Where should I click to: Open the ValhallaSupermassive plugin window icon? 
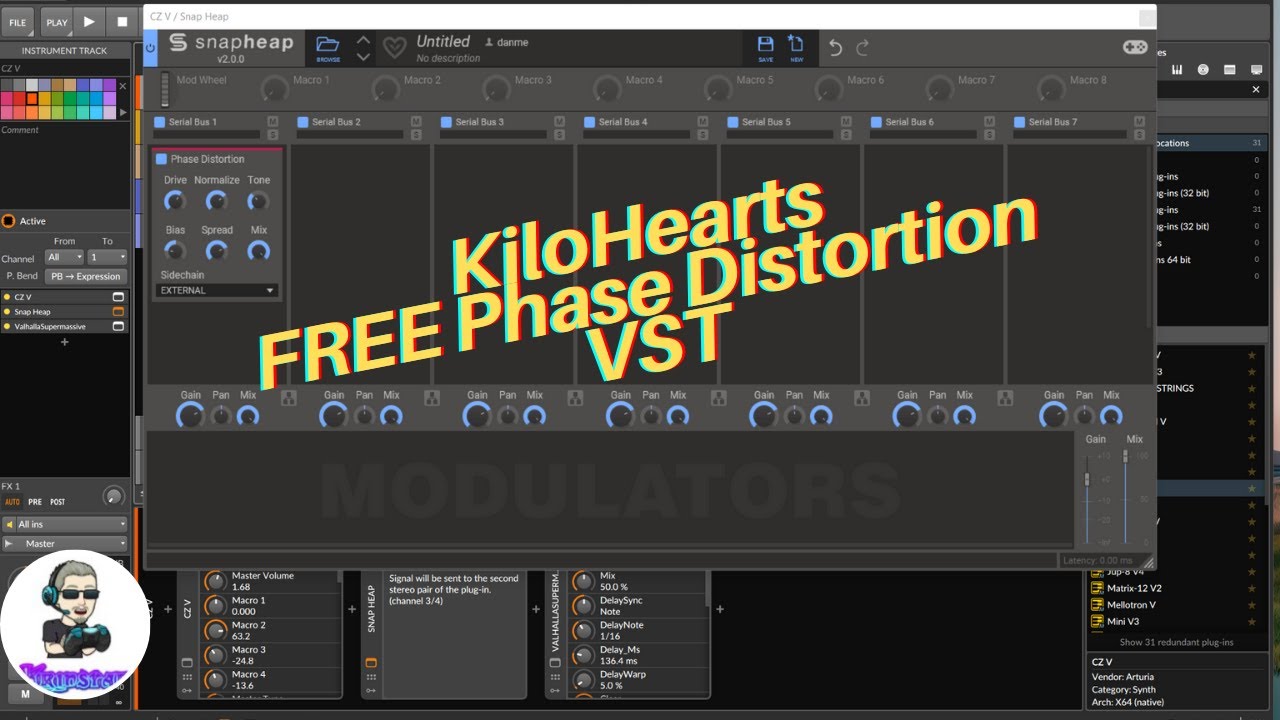pos(118,326)
